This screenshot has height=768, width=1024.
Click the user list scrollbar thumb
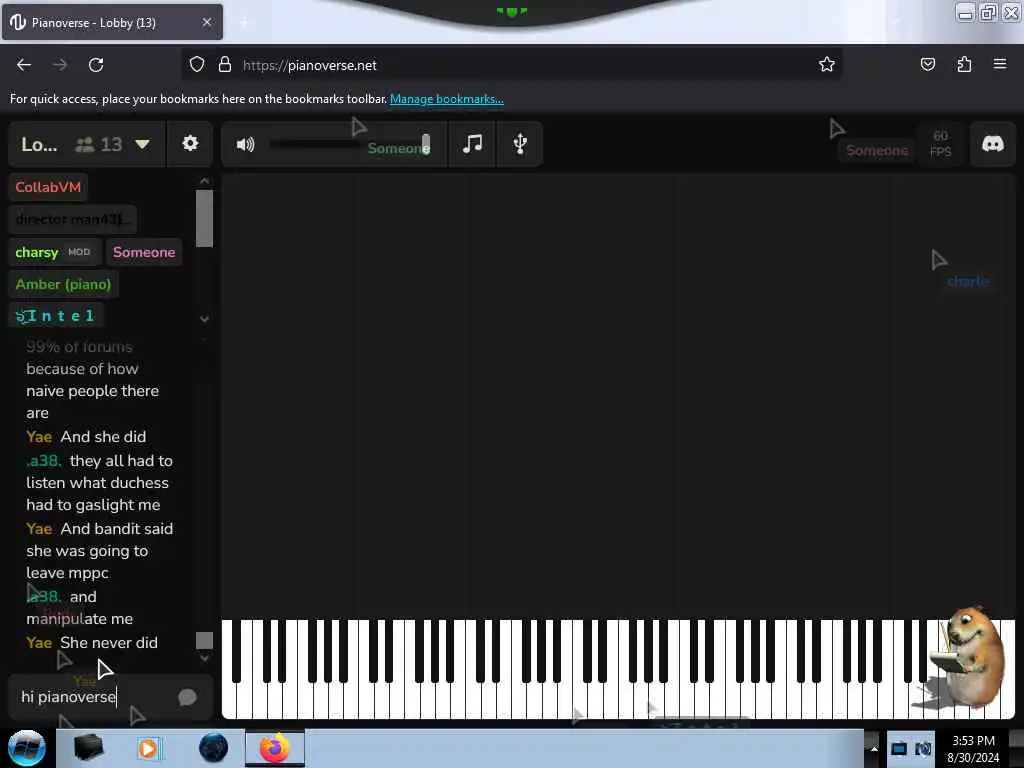[204, 218]
